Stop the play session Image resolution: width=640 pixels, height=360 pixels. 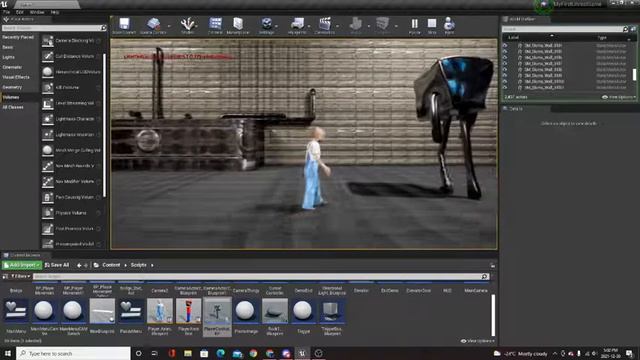432,24
